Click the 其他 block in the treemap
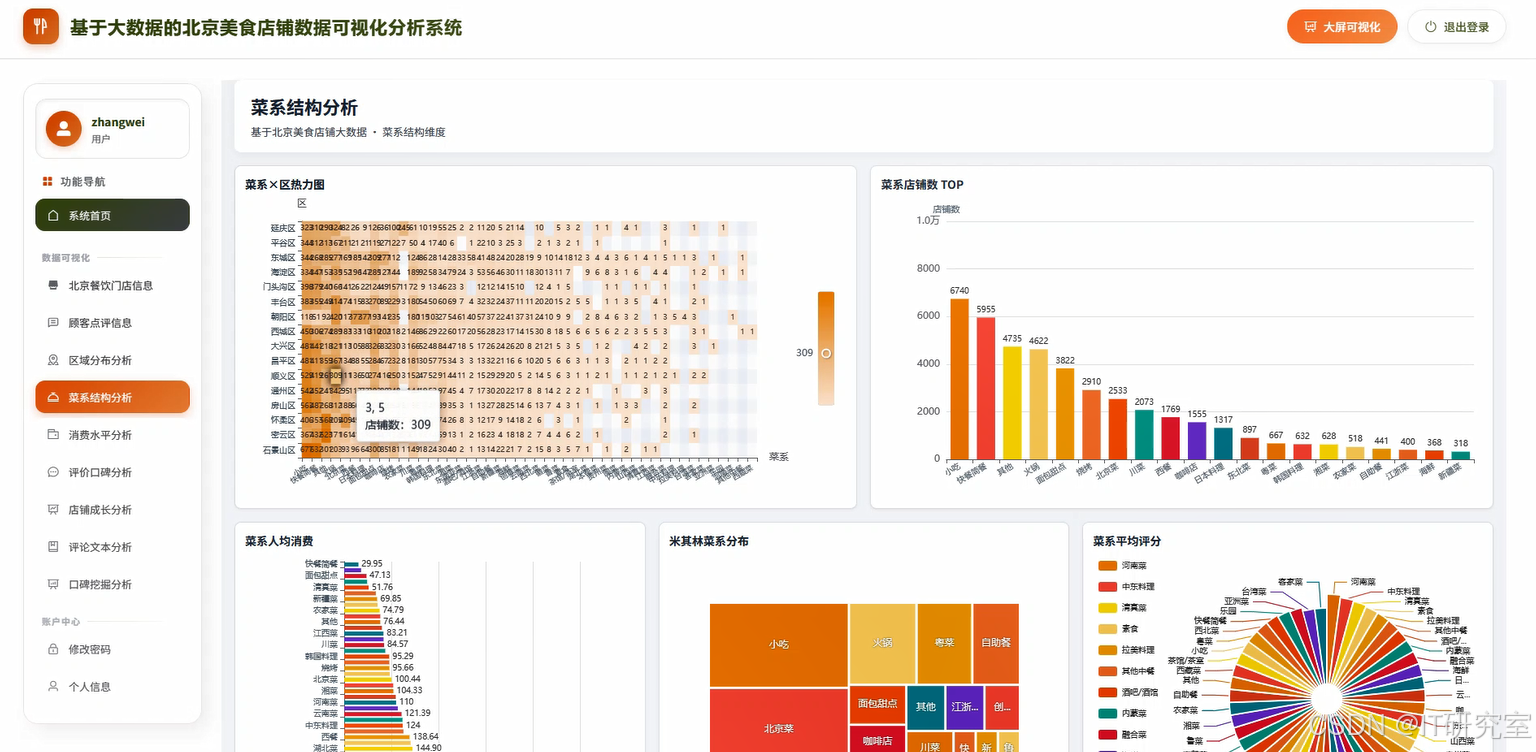This screenshot has height=752, width=1536. [x=926, y=707]
